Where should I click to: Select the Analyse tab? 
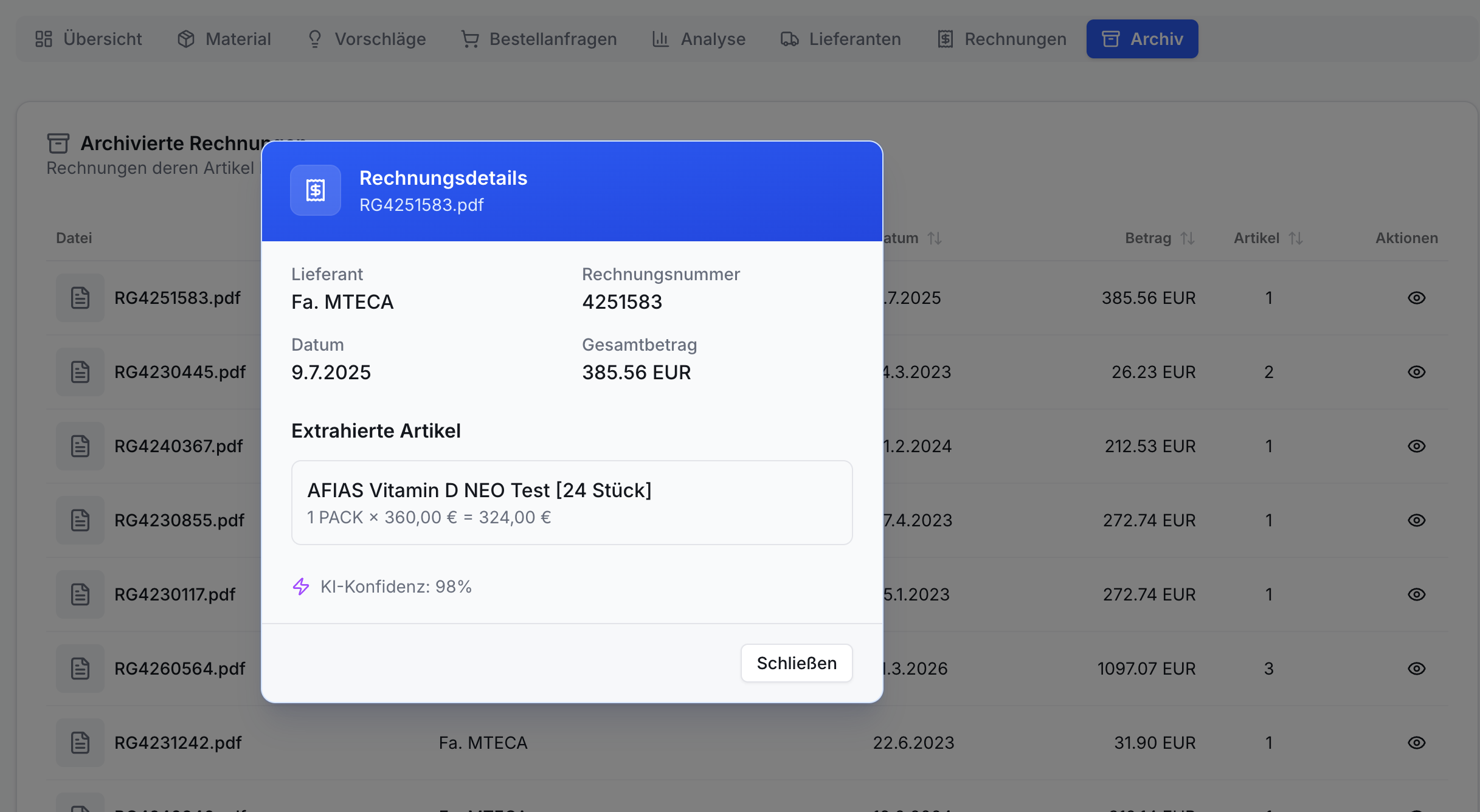[699, 39]
